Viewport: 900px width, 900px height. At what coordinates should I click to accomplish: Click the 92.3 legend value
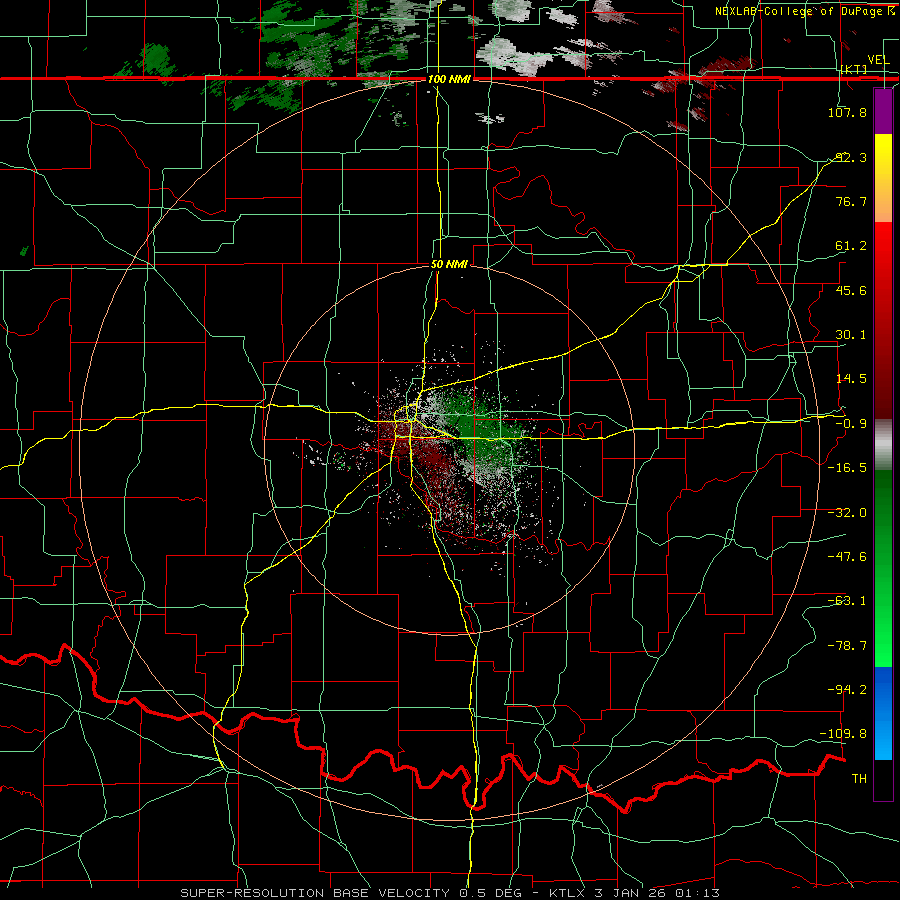(850, 157)
